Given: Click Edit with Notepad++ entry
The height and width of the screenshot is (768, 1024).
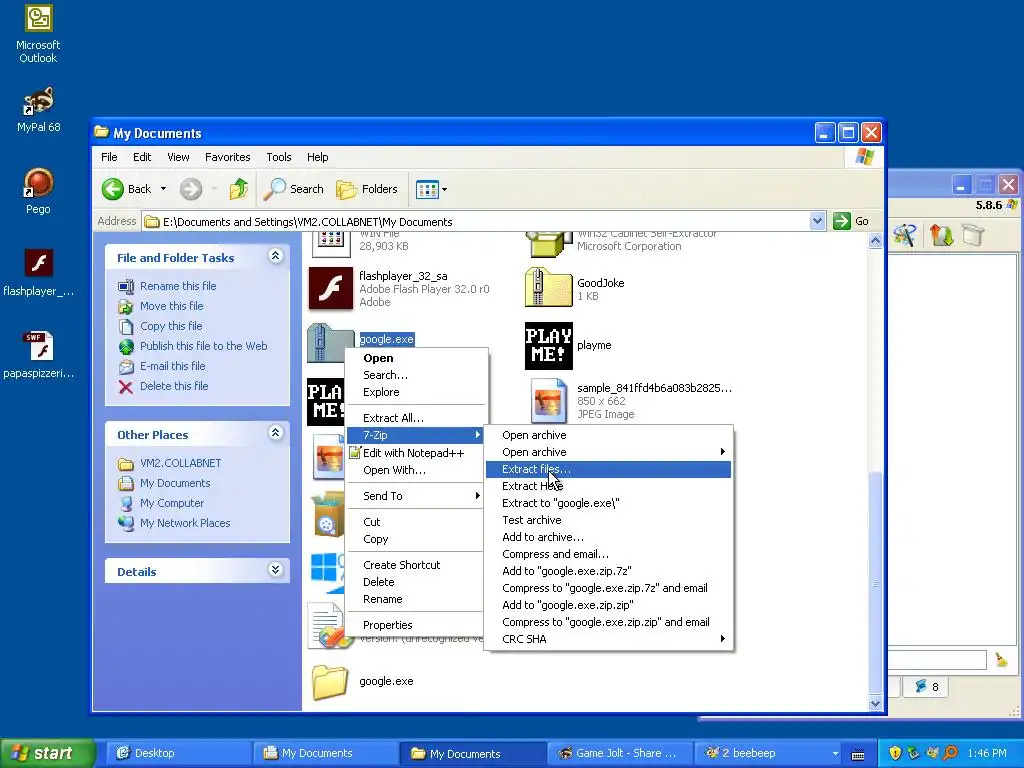Looking at the screenshot, I should click(417, 453).
